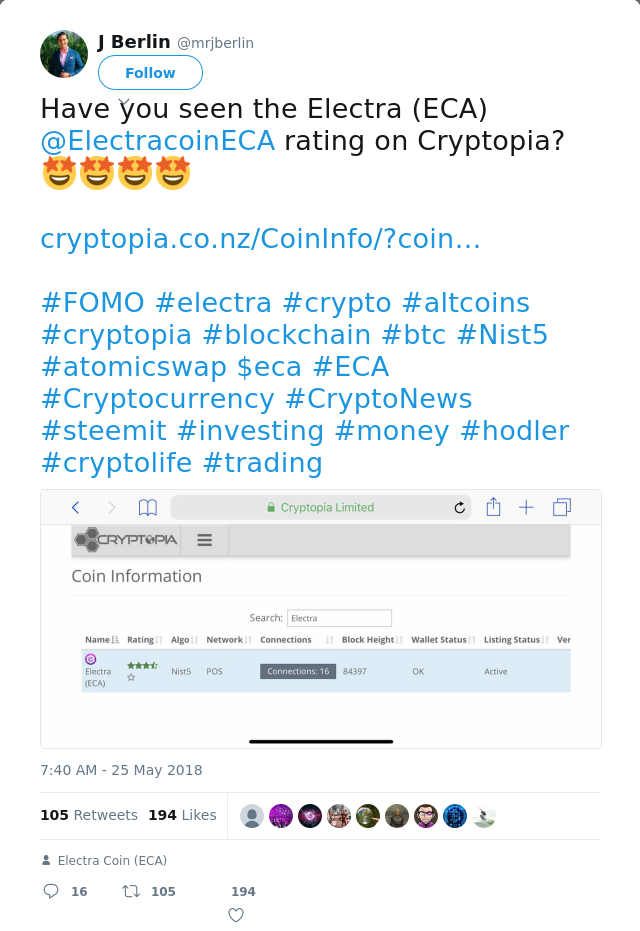Sort the table by Block Height

(370, 639)
